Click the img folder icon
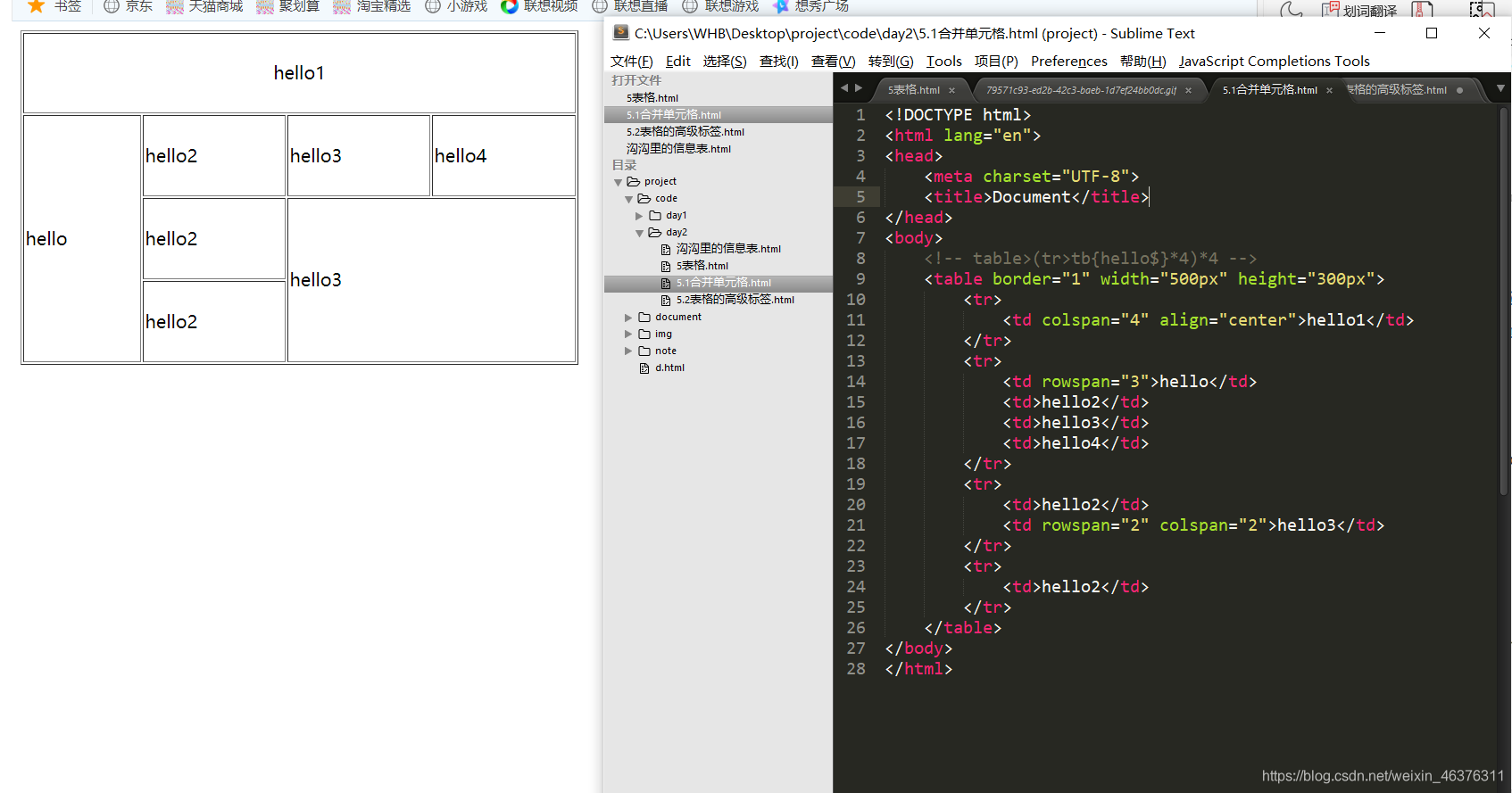 [644, 335]
